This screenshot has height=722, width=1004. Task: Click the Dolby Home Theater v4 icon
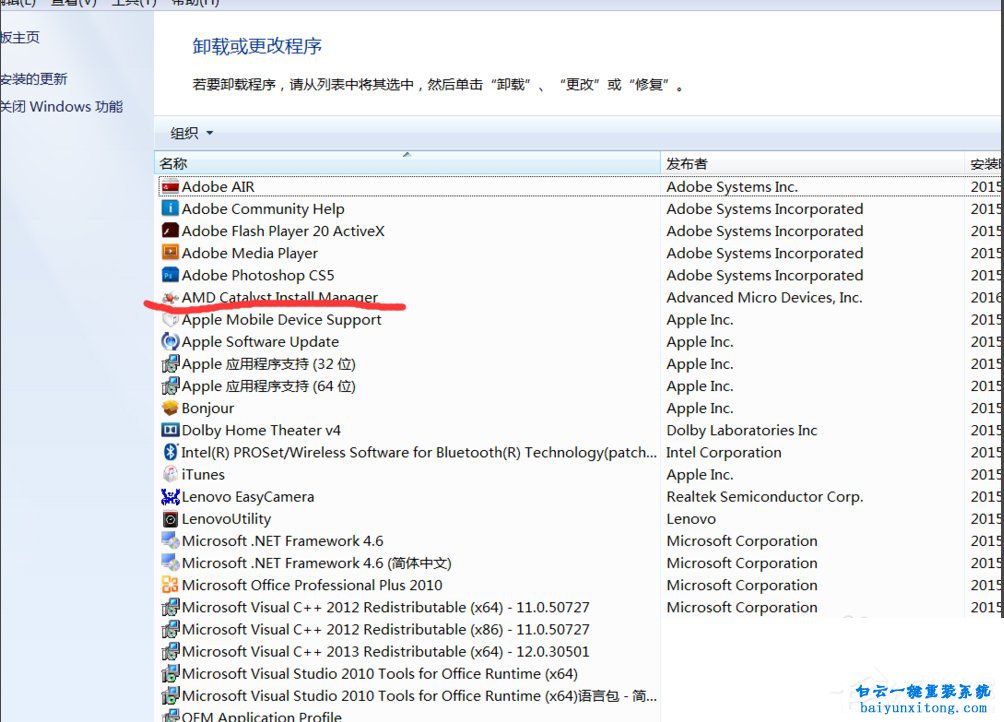click(171, 430)
